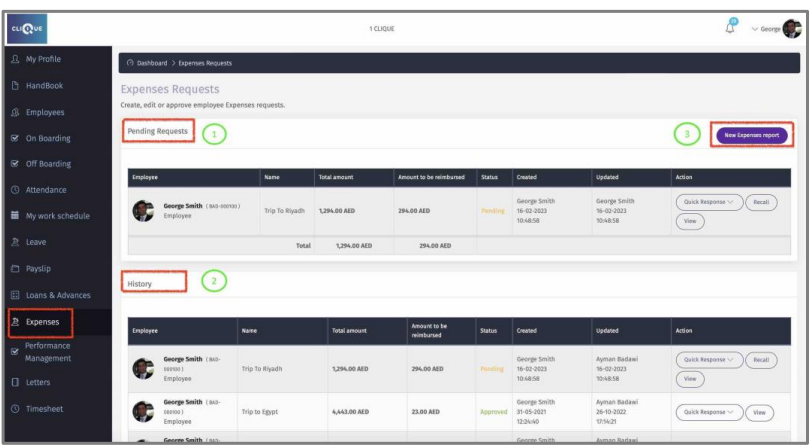Click the Dashboard breadcrumb link

point(153,63)
